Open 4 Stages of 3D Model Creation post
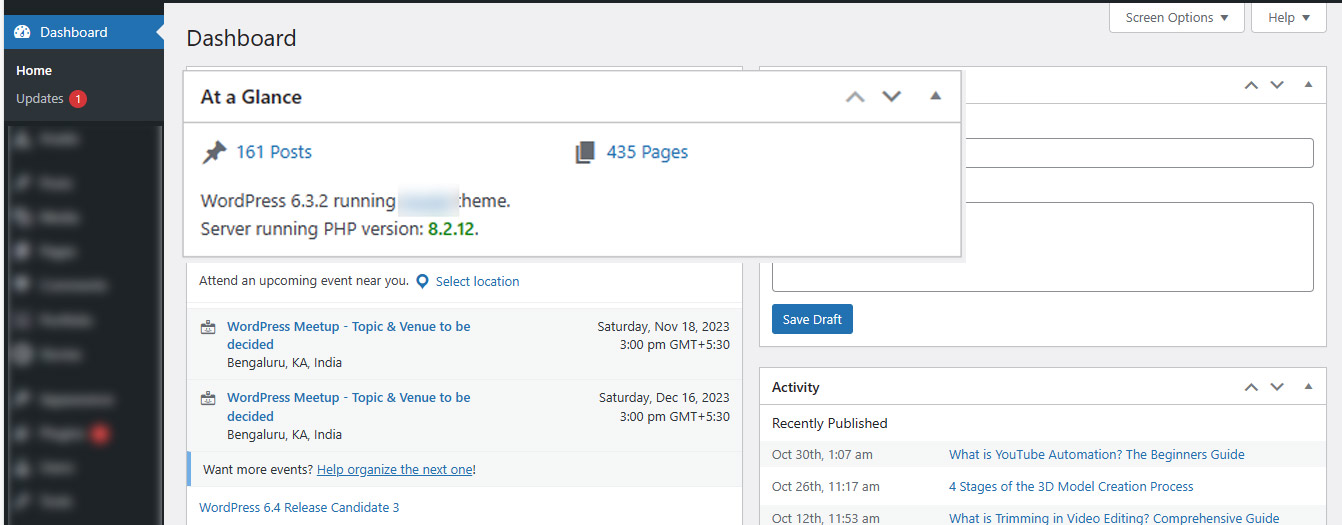Screen dimensions: 1342x525 pyautogui.click(x=1071, y=486)
